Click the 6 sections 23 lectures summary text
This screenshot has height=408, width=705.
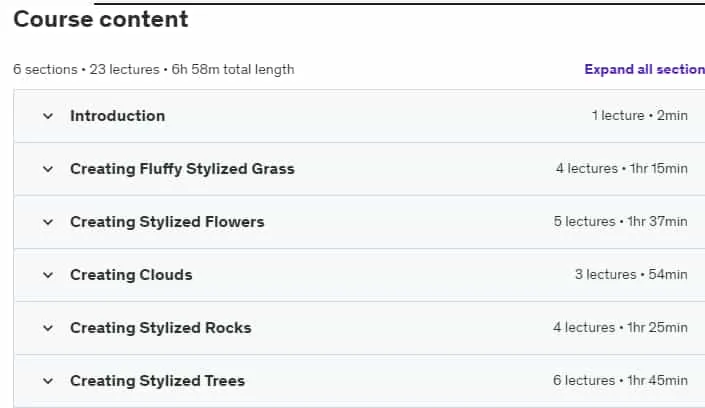click(154, 70)
